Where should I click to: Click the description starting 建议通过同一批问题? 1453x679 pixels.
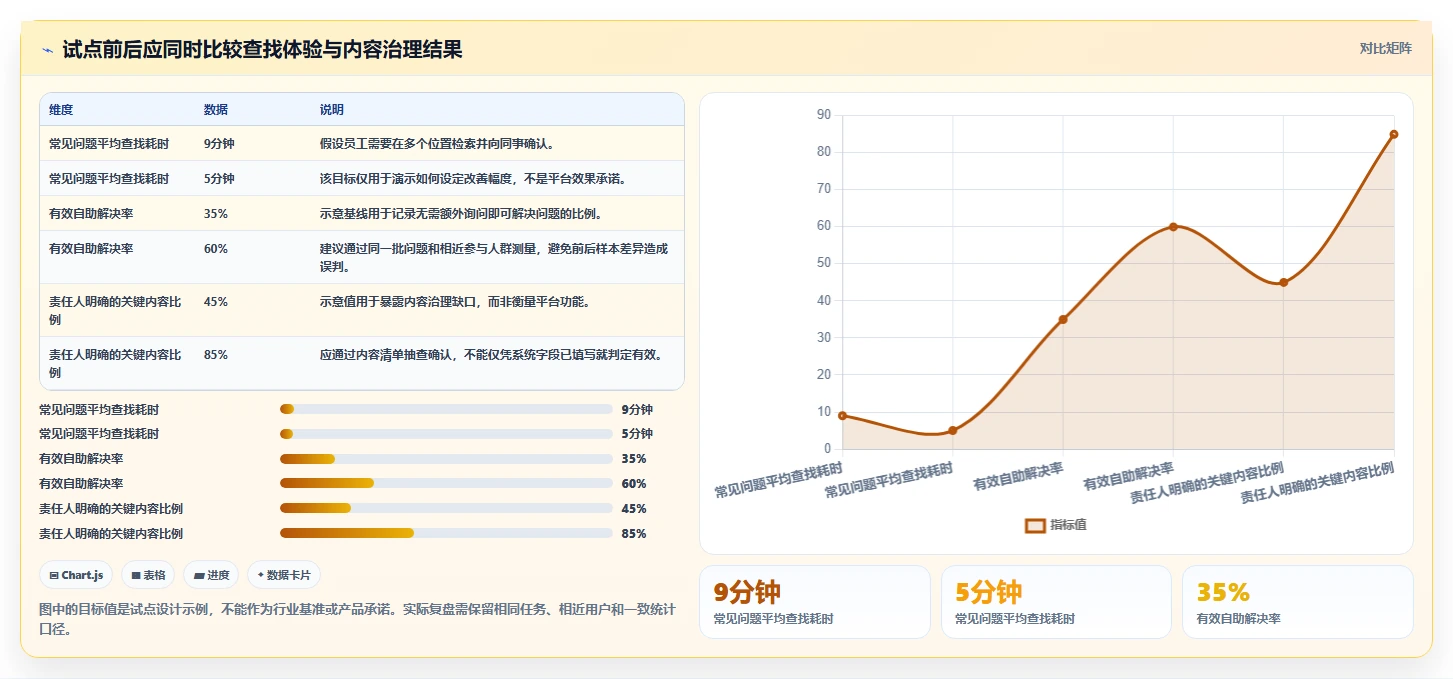pos(494,258)
